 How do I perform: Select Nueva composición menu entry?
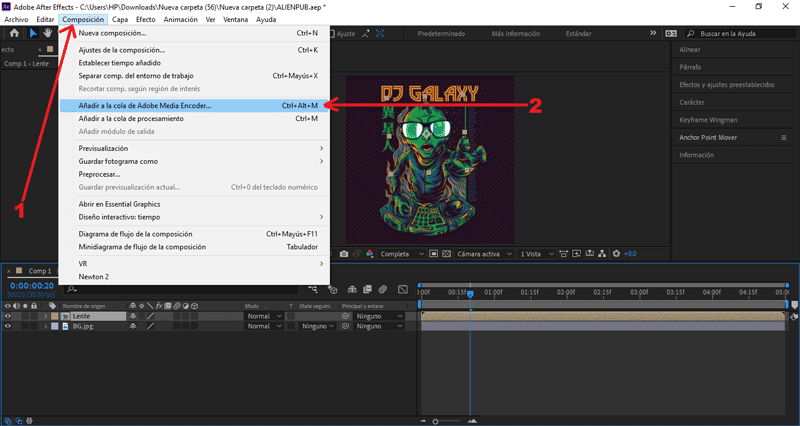[194, 33]
